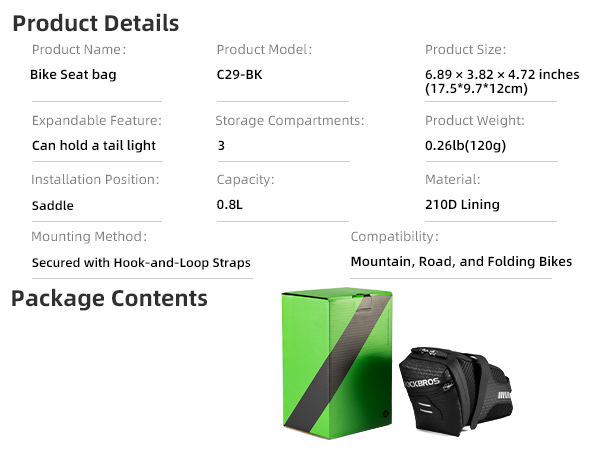Select the Saddle installation value

coord(53,205)
